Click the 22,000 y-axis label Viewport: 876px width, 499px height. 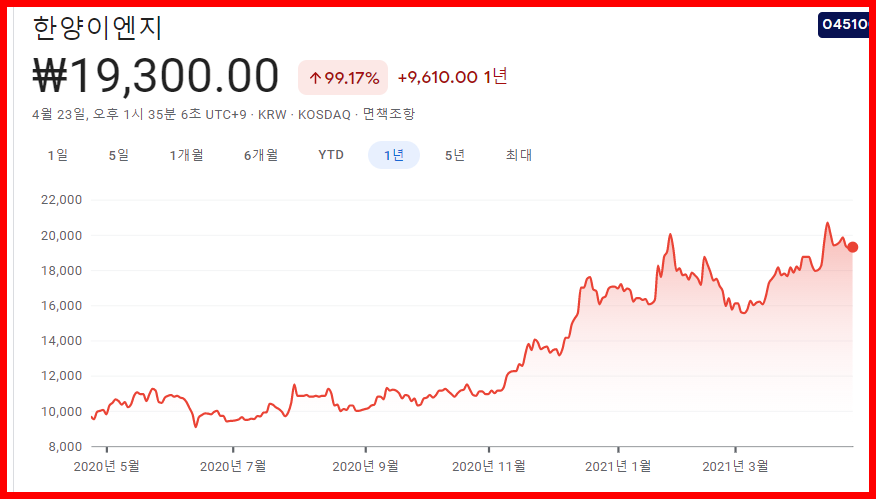pos(61,200)
